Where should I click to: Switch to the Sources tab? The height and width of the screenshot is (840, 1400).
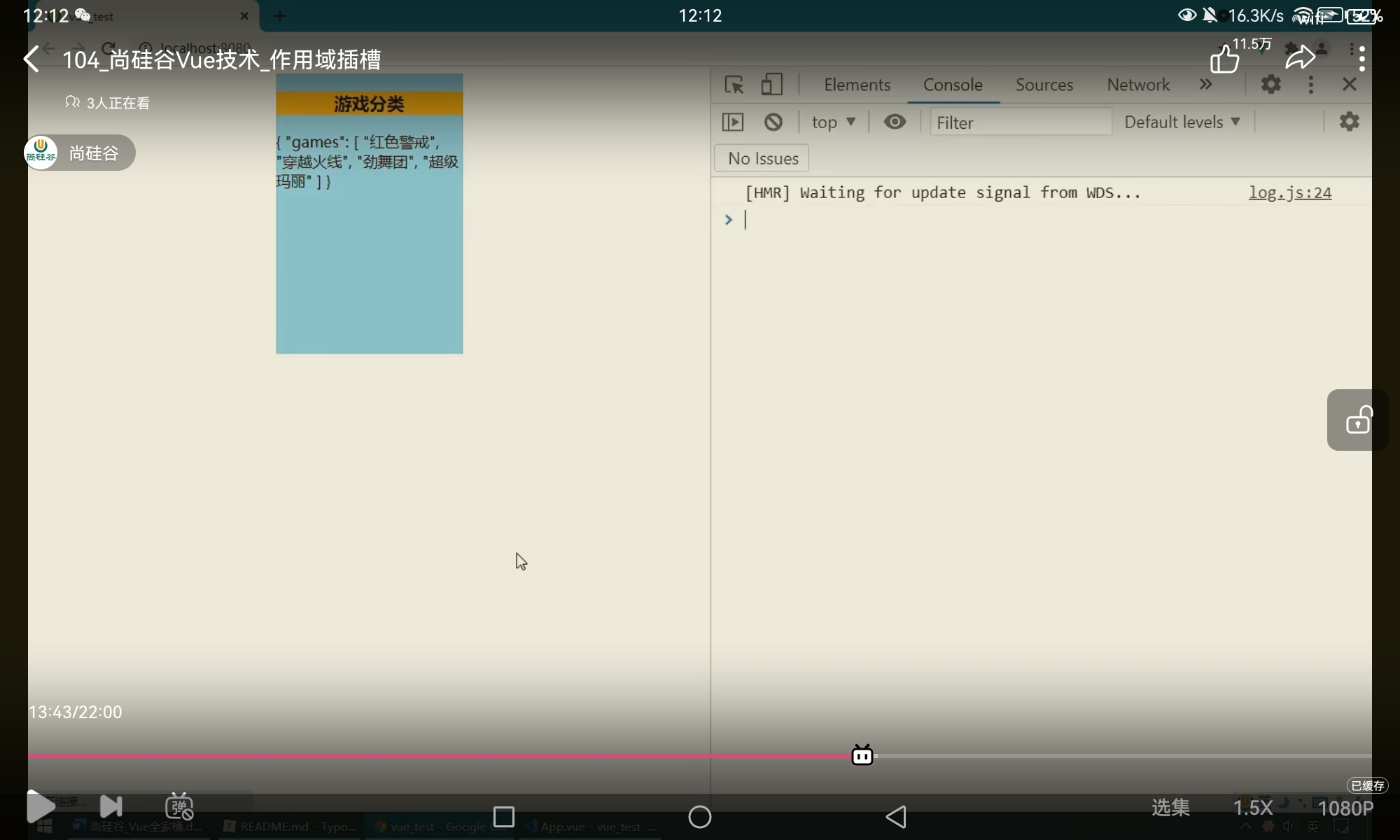1044,85
